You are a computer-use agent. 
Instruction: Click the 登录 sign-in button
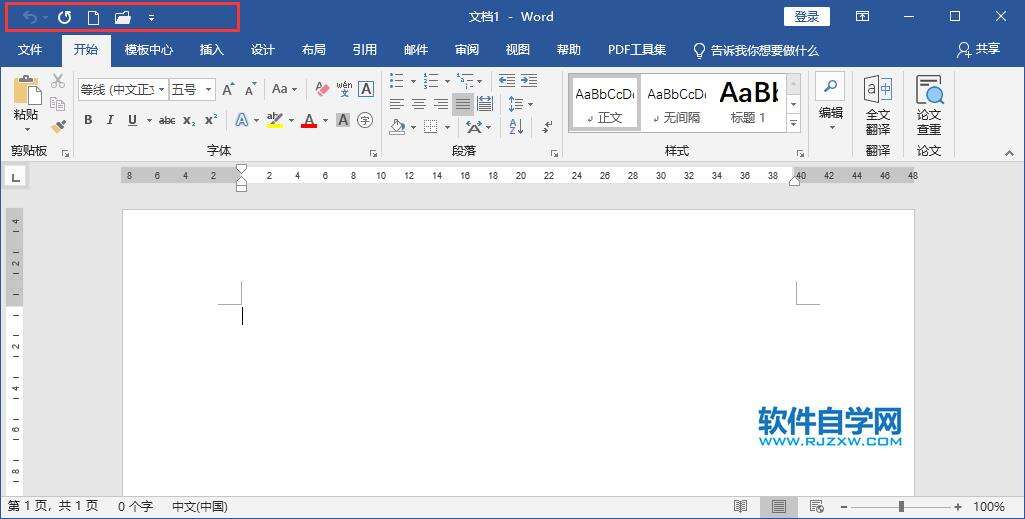tap(807, 17)
